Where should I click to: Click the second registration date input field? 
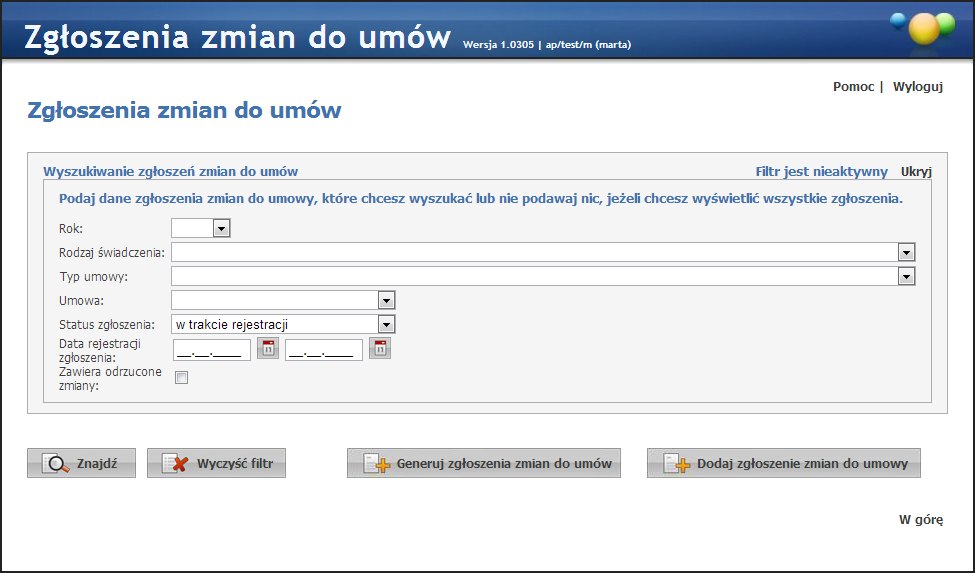tap(324, 350)
